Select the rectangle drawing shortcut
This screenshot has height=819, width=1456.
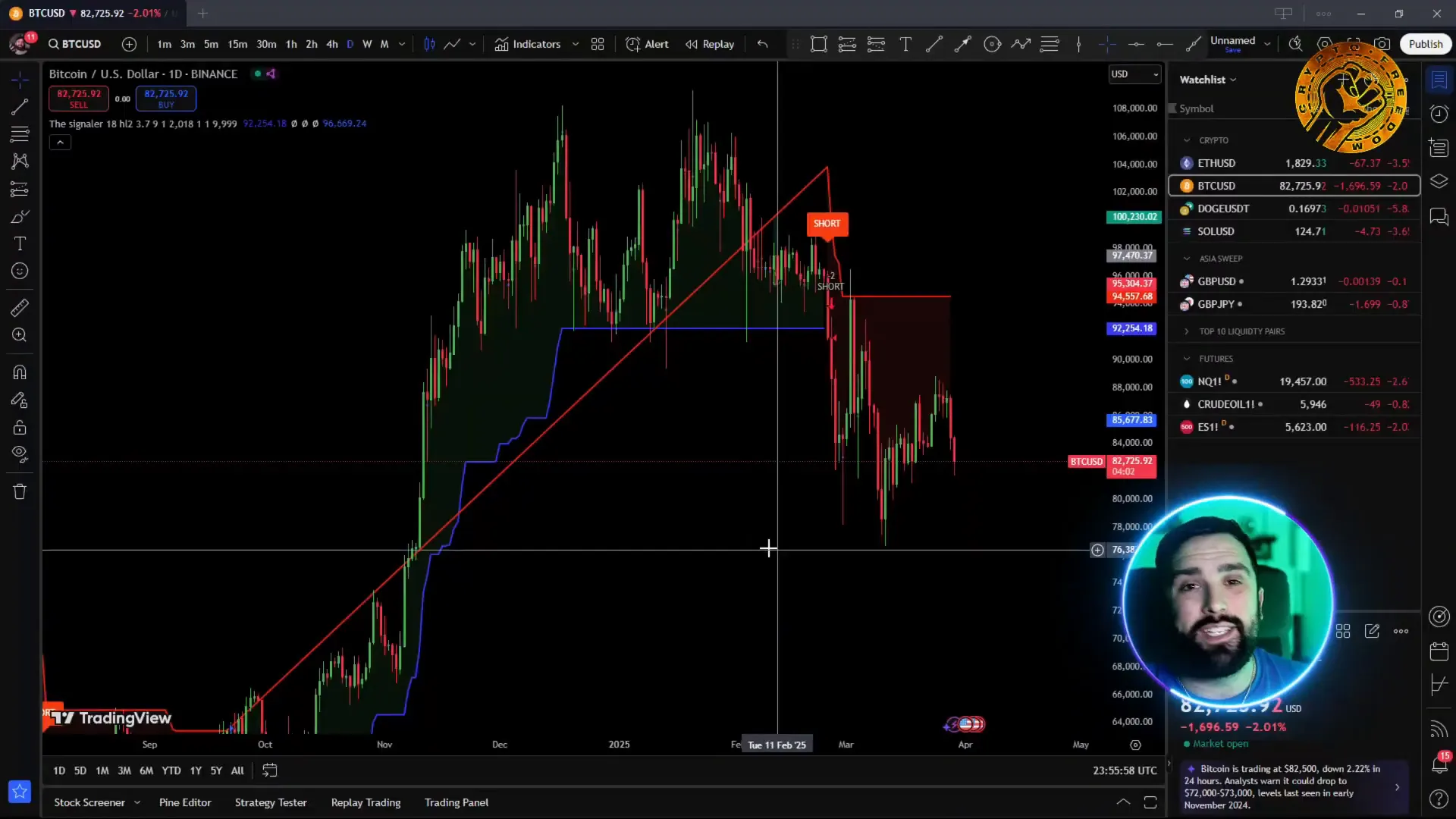pyautogui.click(x=818, y=44)
